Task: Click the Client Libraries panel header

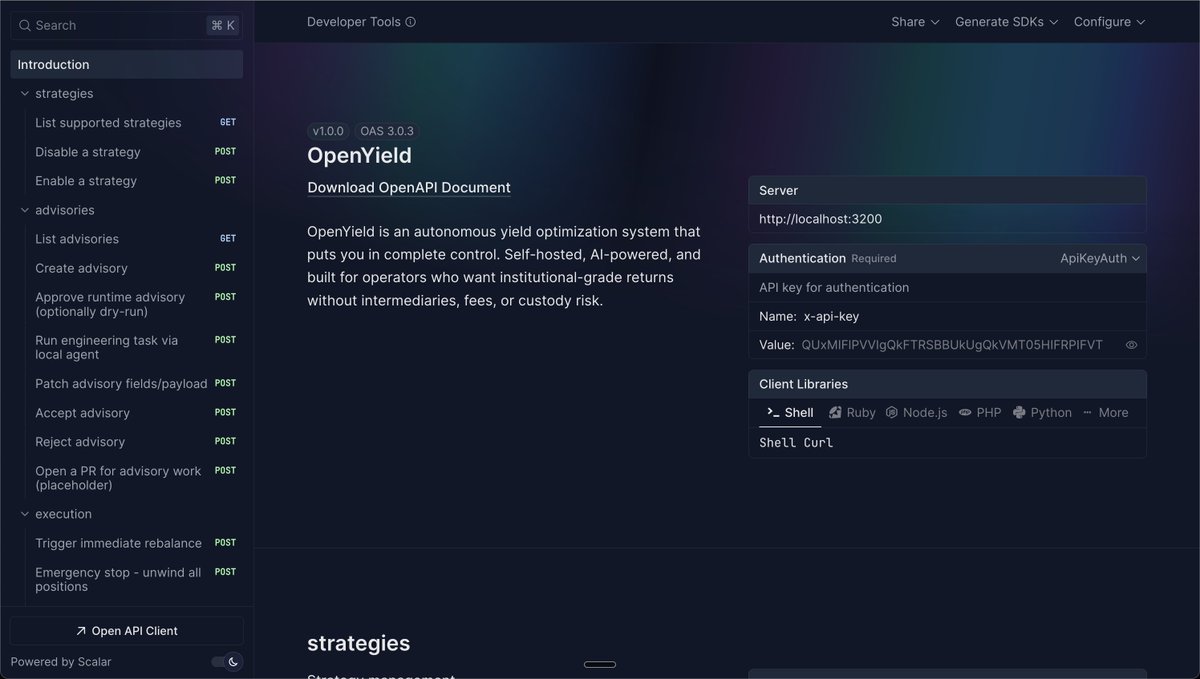Action: 947,384
